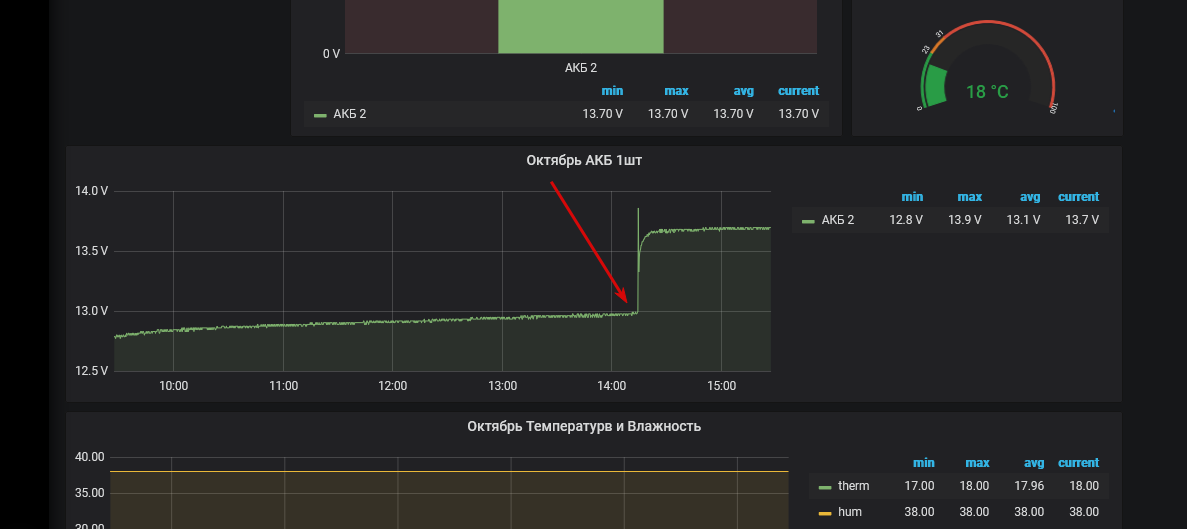Toggle hum series in temperature legend
1187x529 pixels.
pos(850,512)
